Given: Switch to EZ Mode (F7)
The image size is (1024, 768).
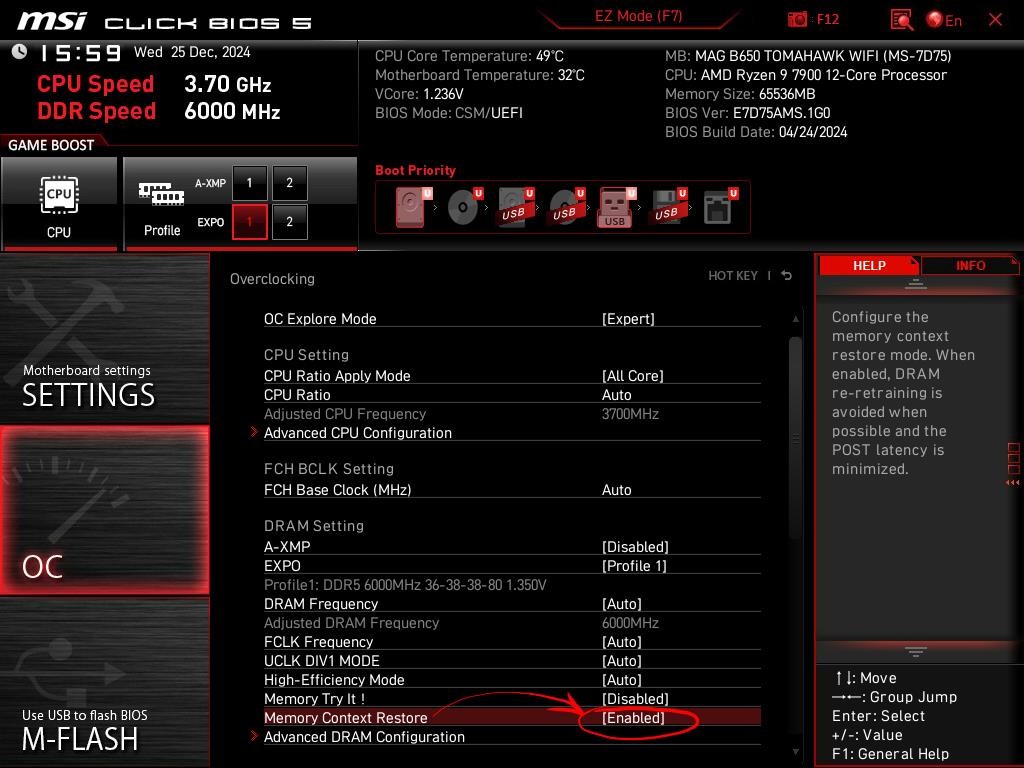Looking at the screenshot, I should coord(638,16).
